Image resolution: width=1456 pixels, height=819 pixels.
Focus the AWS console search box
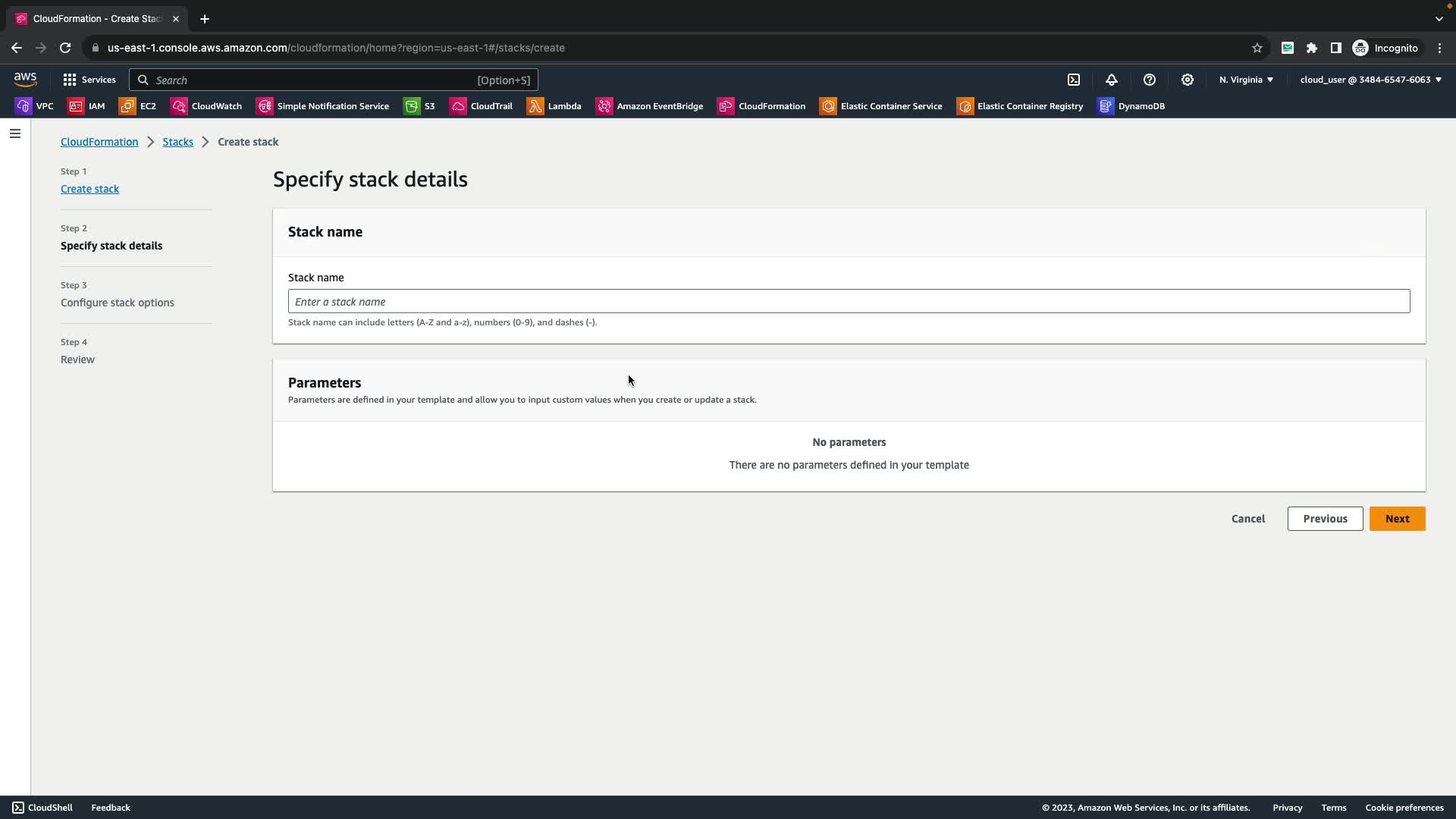pos(334,80)
